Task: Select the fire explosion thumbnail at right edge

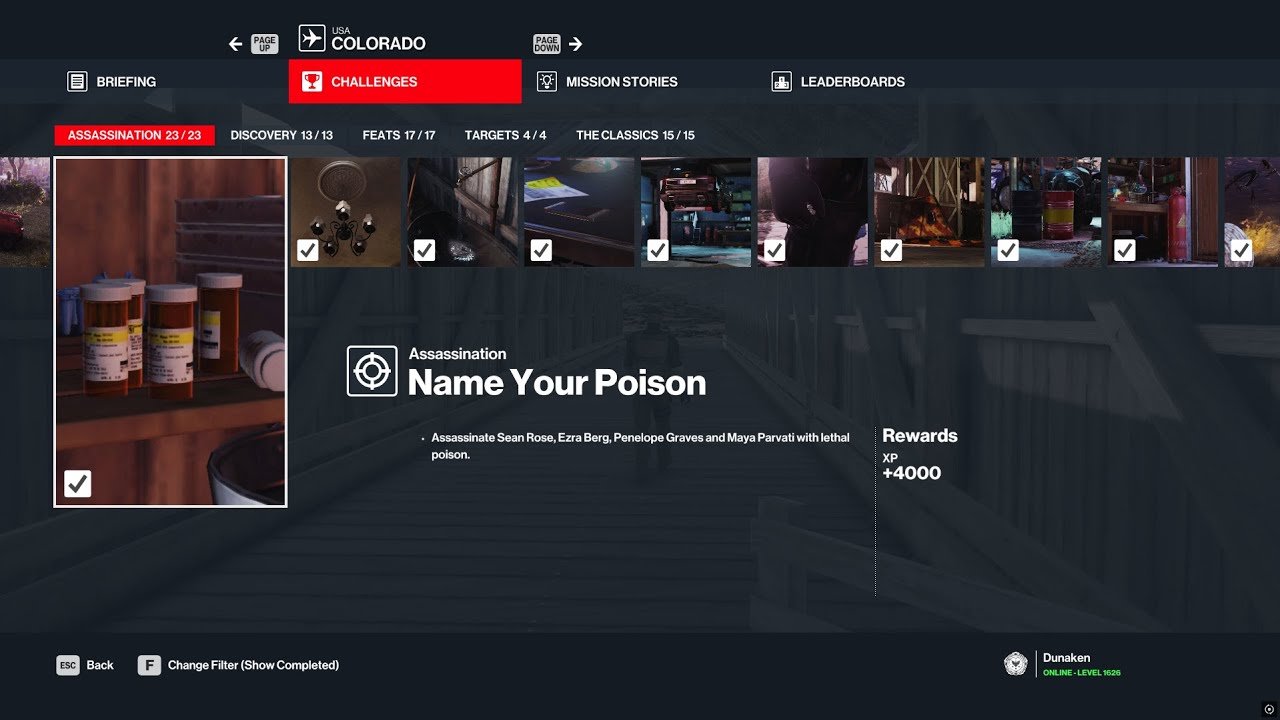Action: [1252, 212]
